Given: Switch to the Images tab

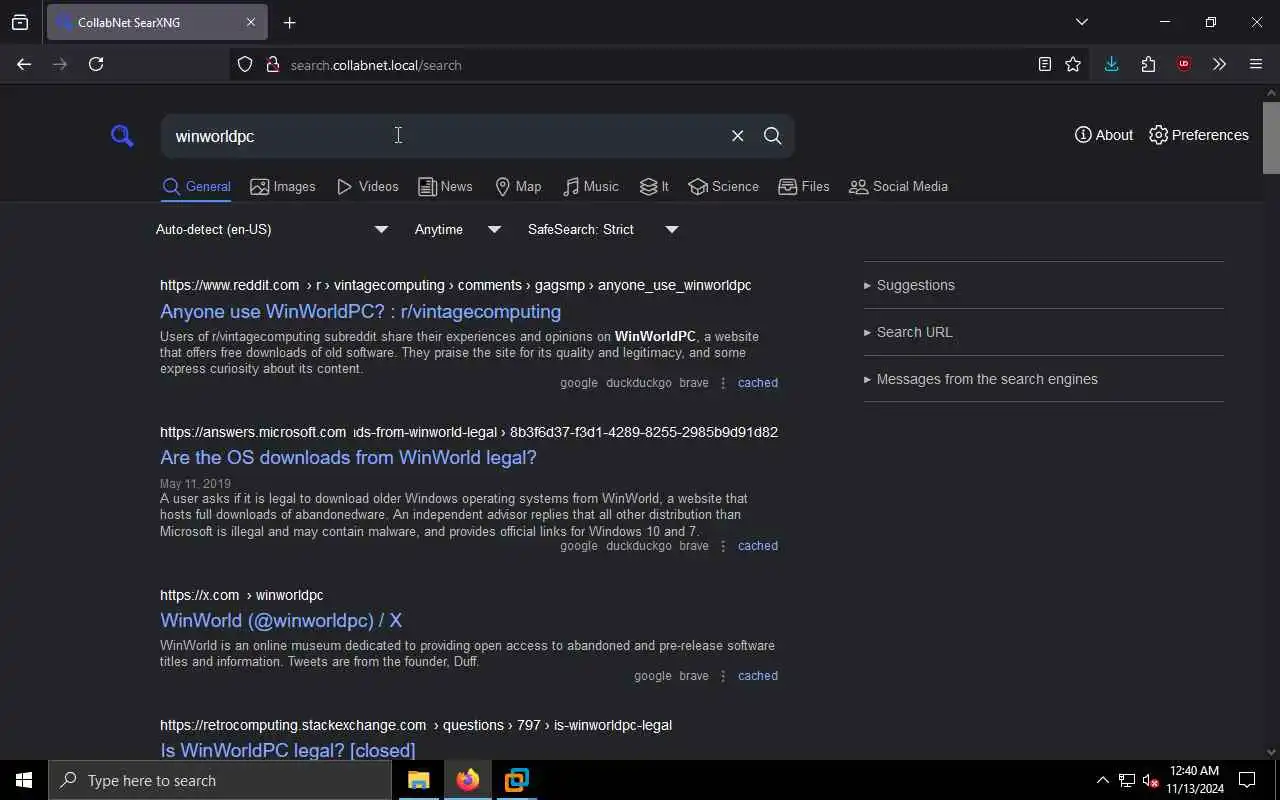Looking at the screenshot, I should point(283,186).
